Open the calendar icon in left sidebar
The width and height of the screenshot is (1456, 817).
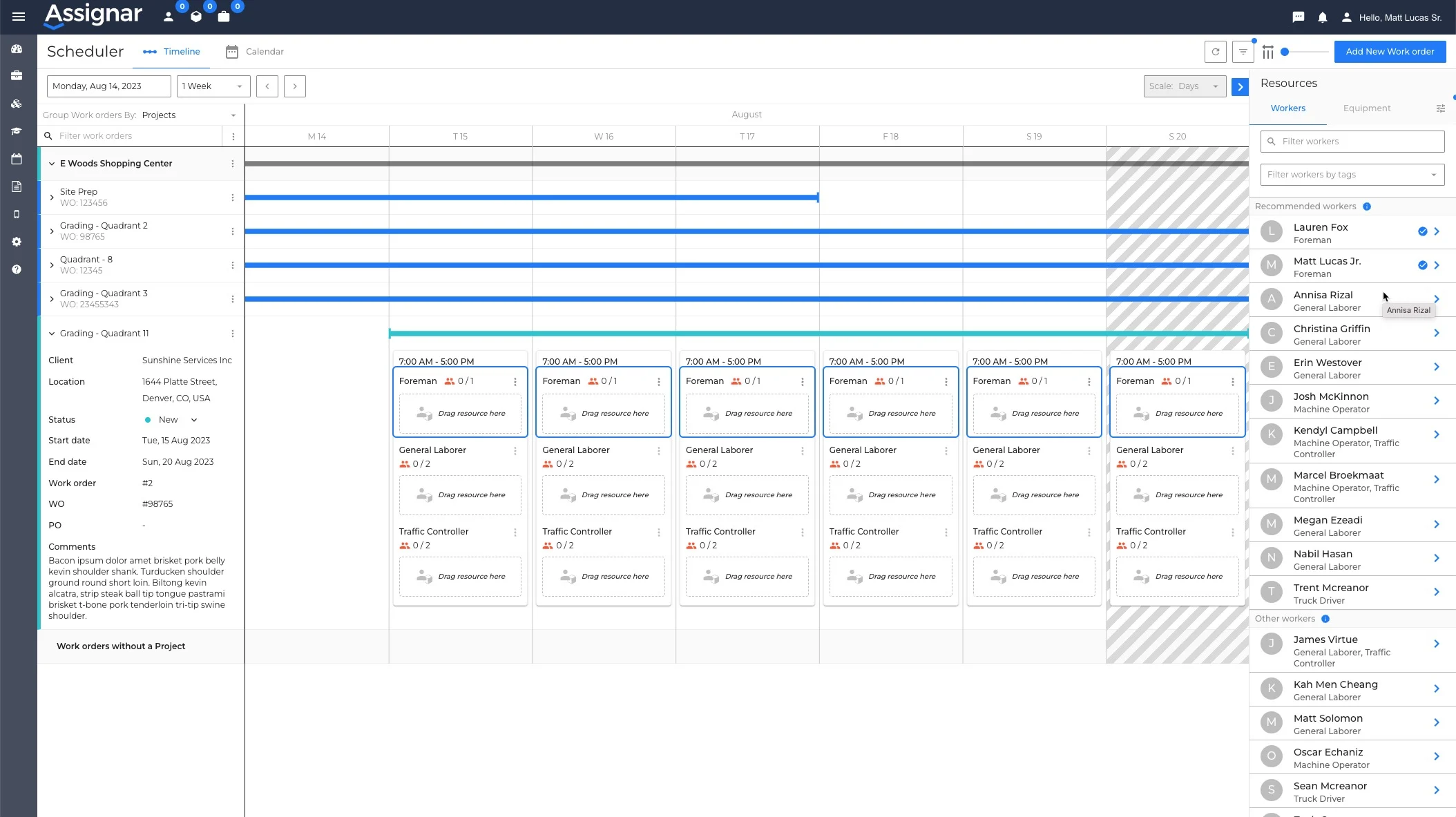click(x=17, y=159)
